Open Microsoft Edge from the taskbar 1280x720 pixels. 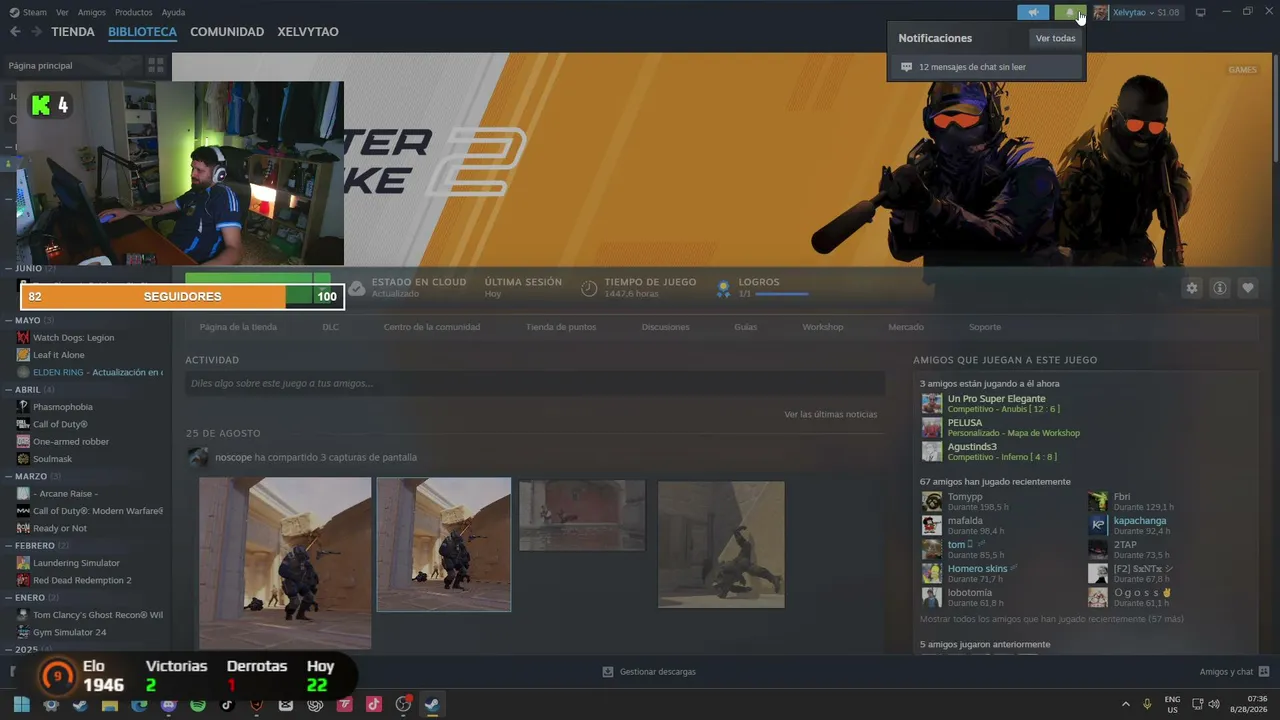pyautogui.click(x=139, y=704)
